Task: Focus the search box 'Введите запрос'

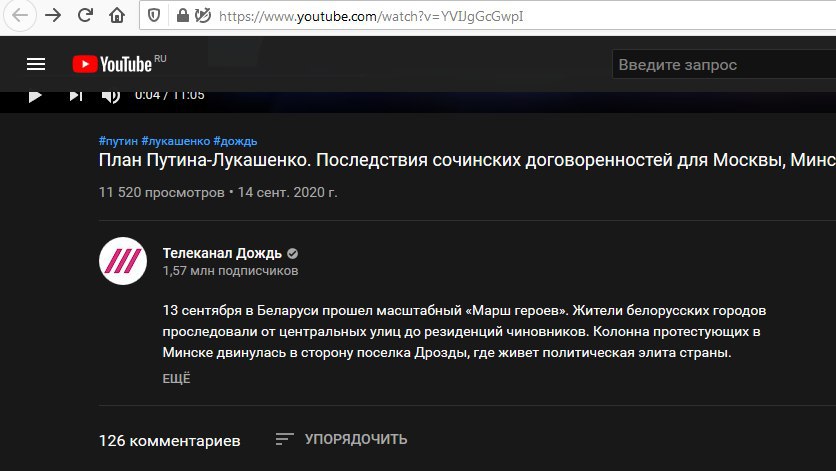Action: [724, 65]
